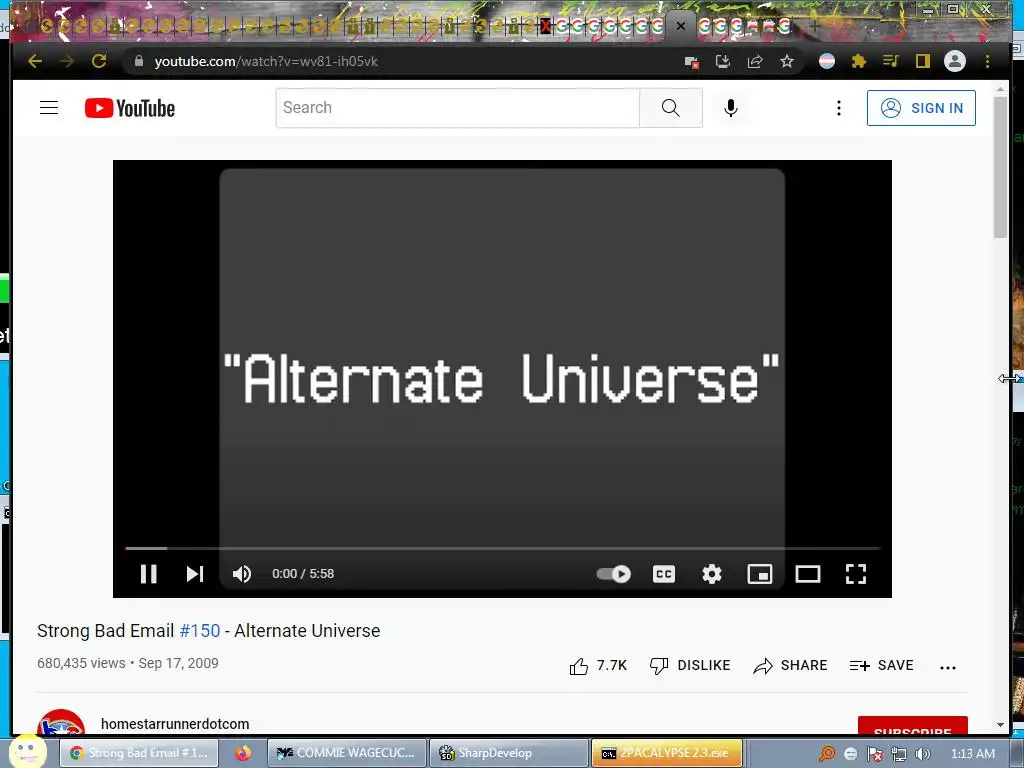Switch to theater mode

point(808,573)
